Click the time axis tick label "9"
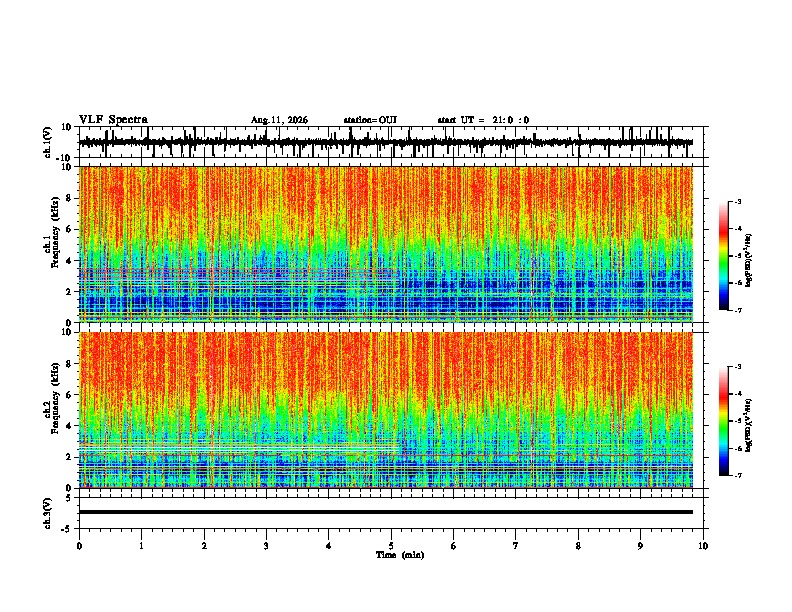Viewport: 792px width, 612px height. [x=640, y=546]
